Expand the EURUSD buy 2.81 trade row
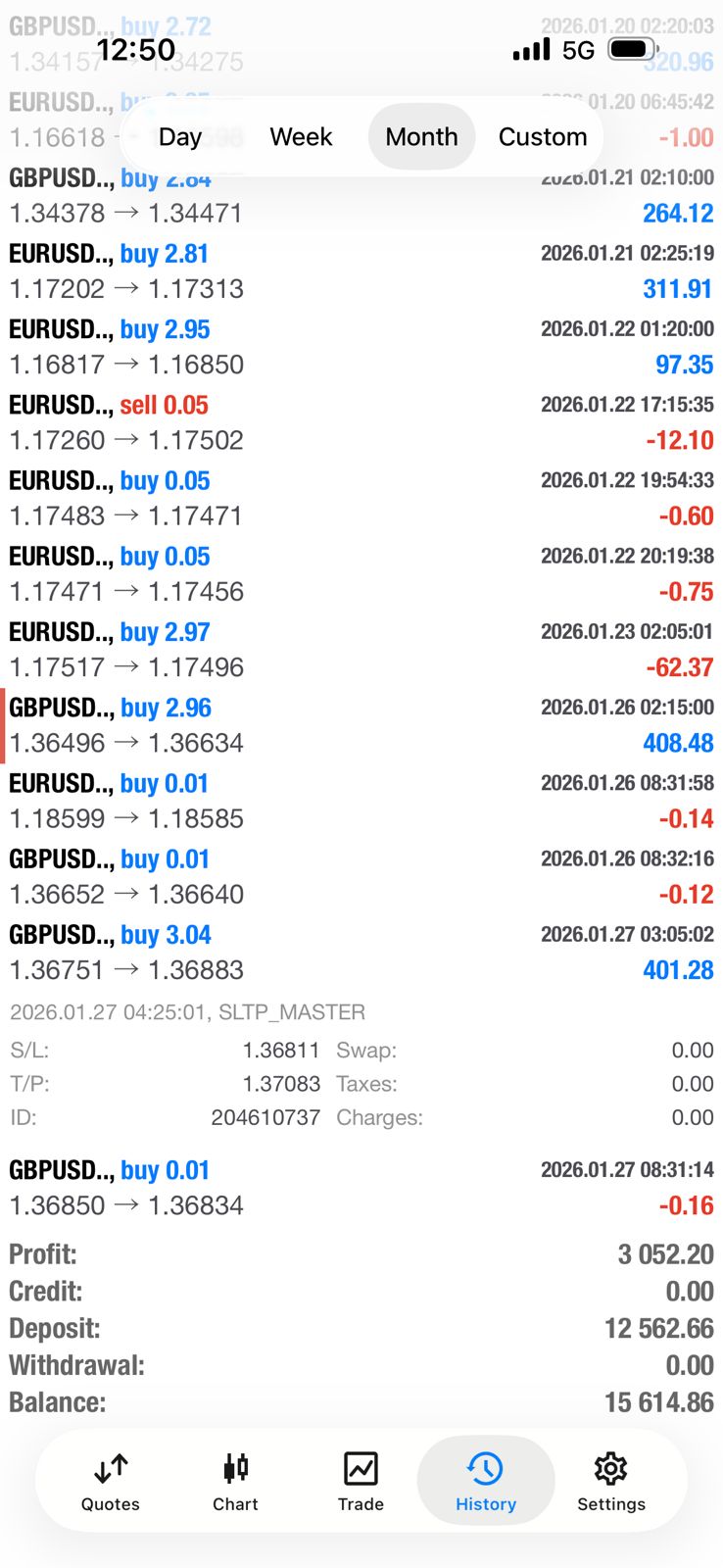Image resolution: width=723 pixels, height=1568 pixels. point(361,271)
